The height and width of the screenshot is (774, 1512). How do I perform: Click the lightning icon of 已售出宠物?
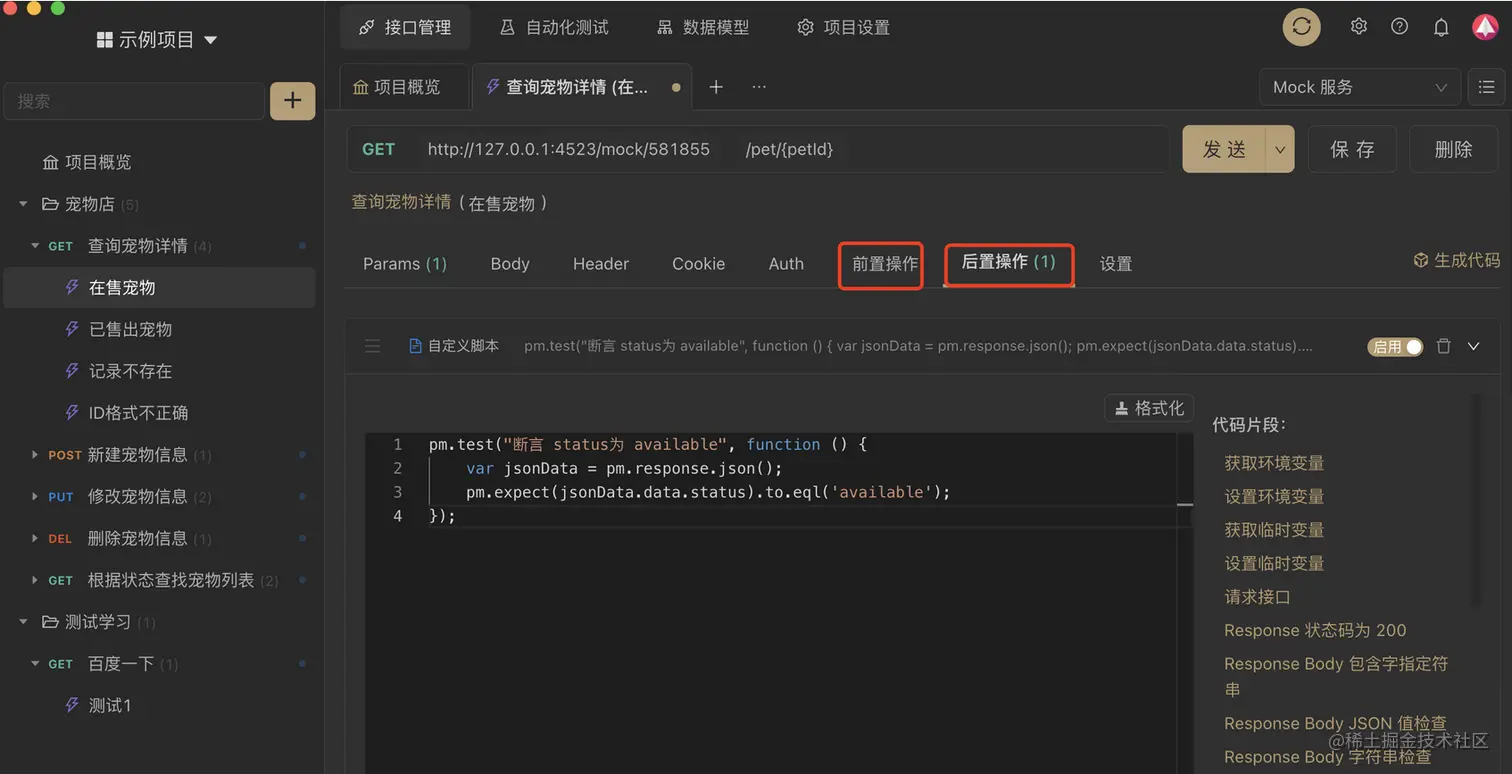pyautogui.click(x=72, y=329)
